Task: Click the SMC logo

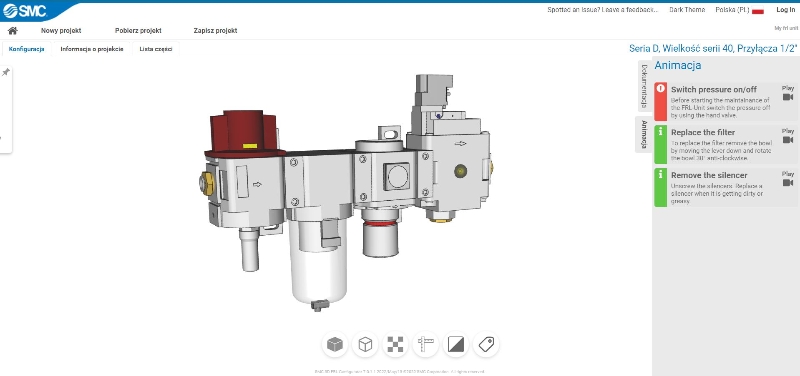Action: (x=24, y=11)
